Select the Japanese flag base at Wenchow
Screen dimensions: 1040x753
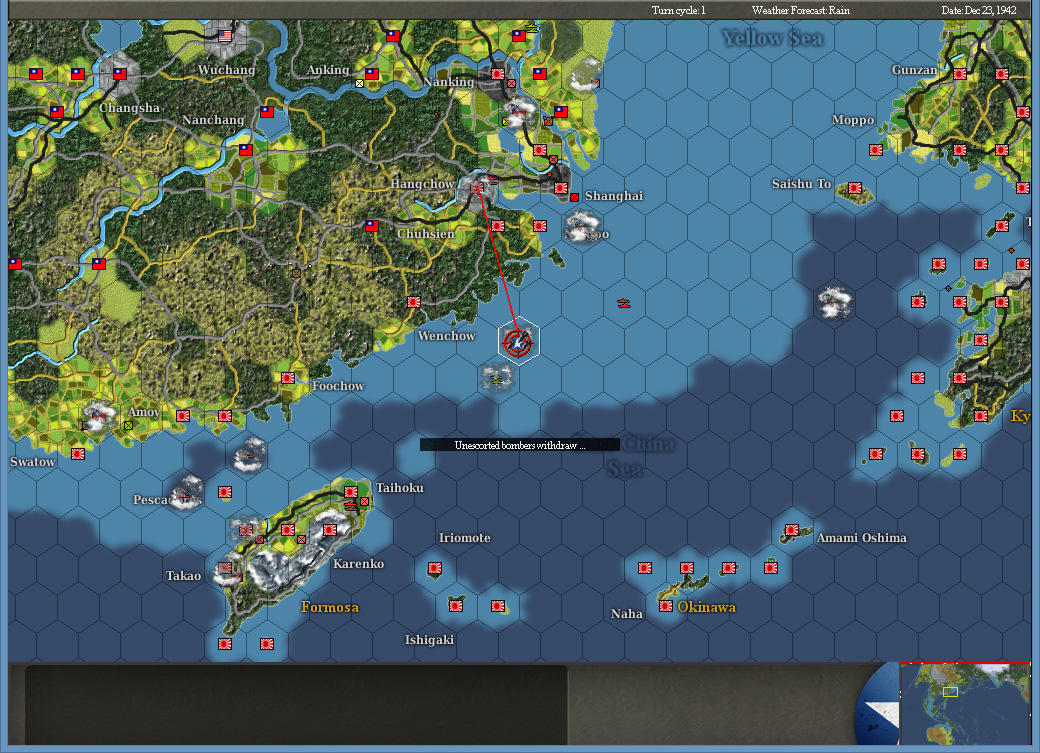tap(414, 302)
